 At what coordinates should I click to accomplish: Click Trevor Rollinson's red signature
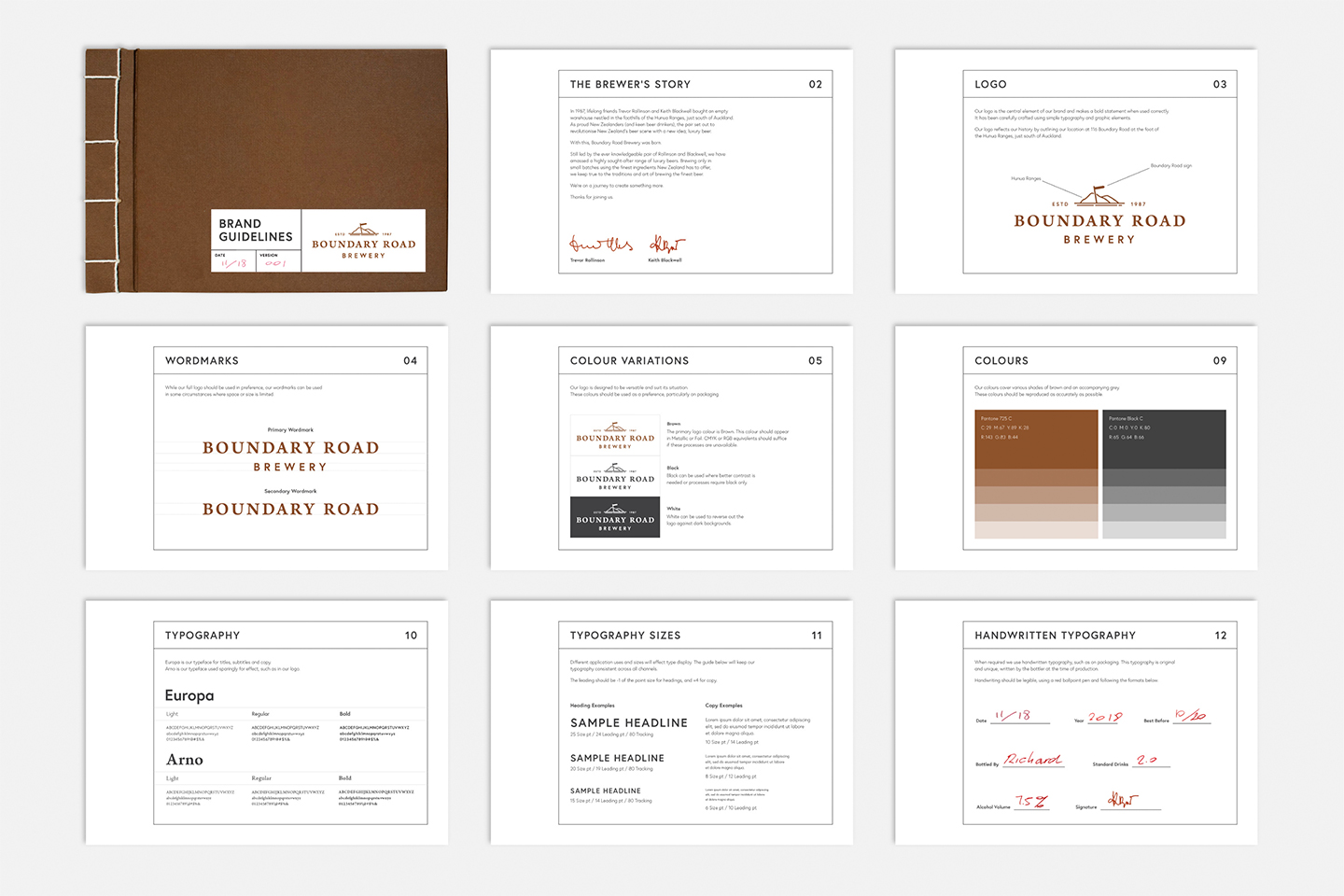pos(600,245)
